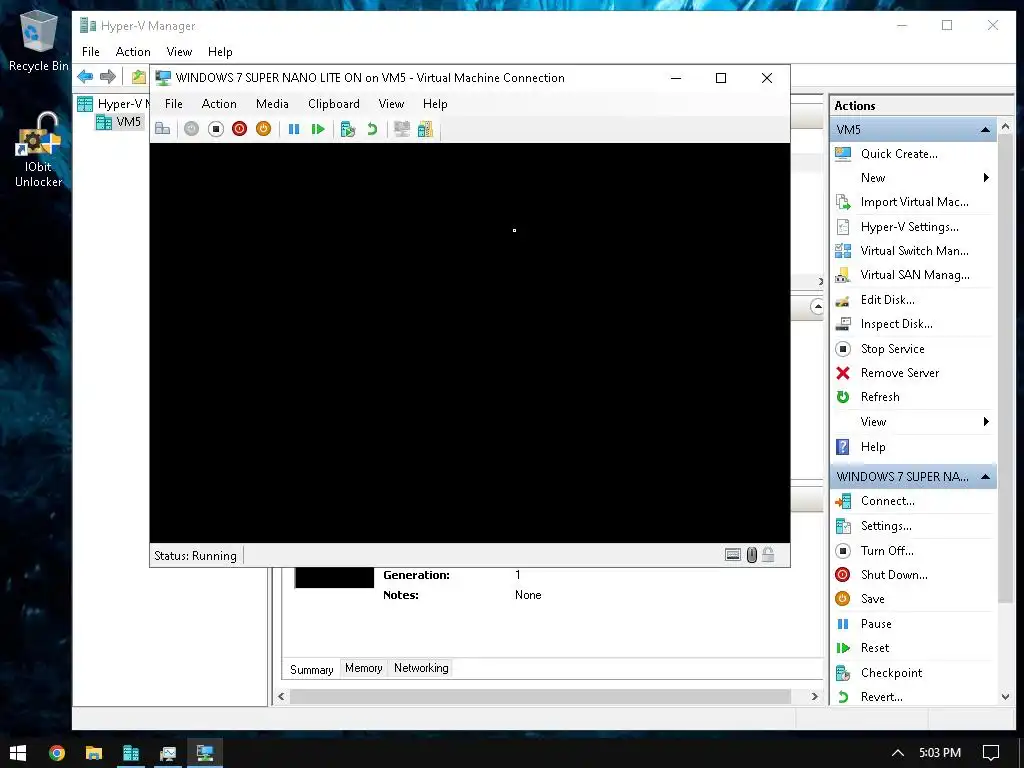Screen dimensions: 1024x768
Task: Click Connect action for the VM
Action: (888, 501)
